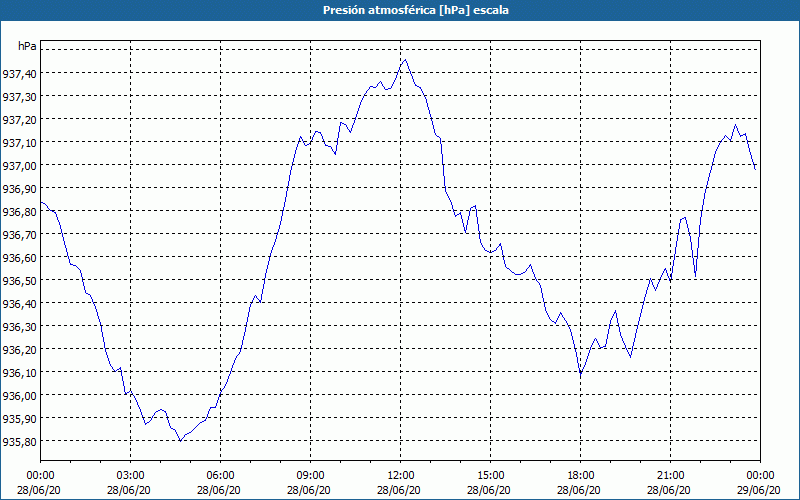Screen dimensions: 800x500
Task: Select the 936,00 pressure label
Action: [20, 396]
